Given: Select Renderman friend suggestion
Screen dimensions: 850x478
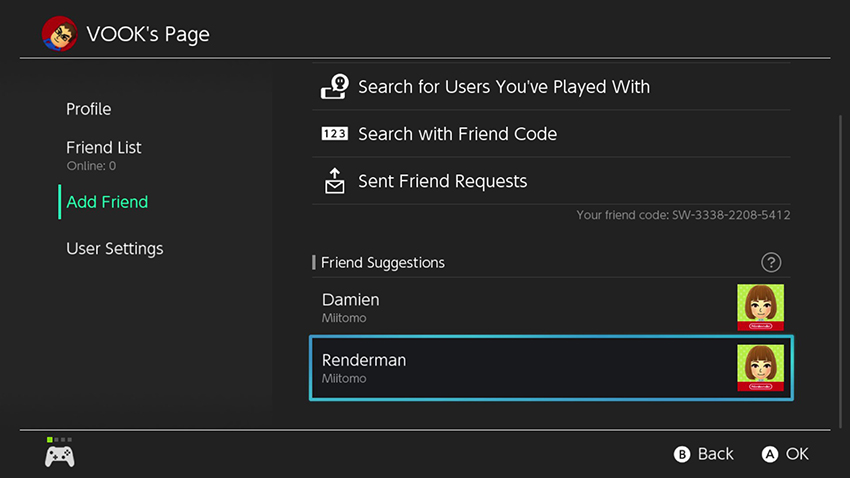Looking at the screenshot, I should [520, 367].
